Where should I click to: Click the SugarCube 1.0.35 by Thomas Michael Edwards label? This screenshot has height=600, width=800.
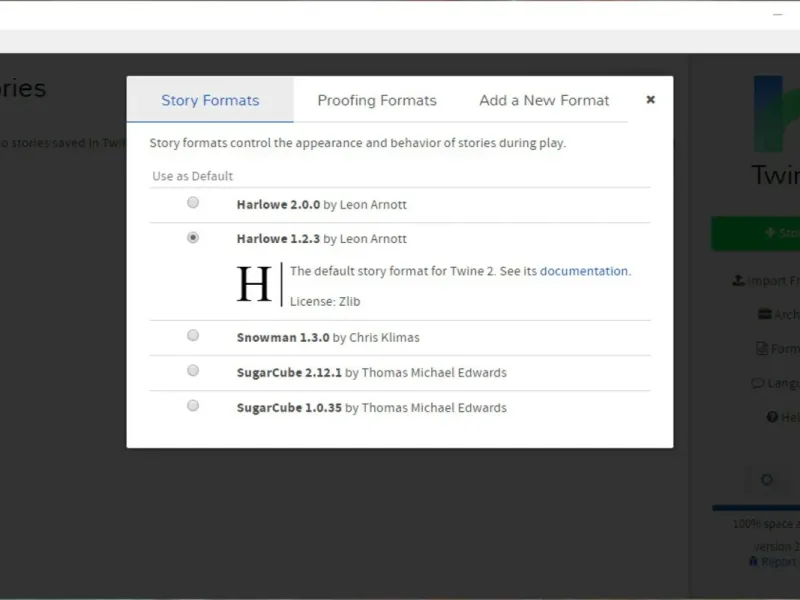pos(371,408)
